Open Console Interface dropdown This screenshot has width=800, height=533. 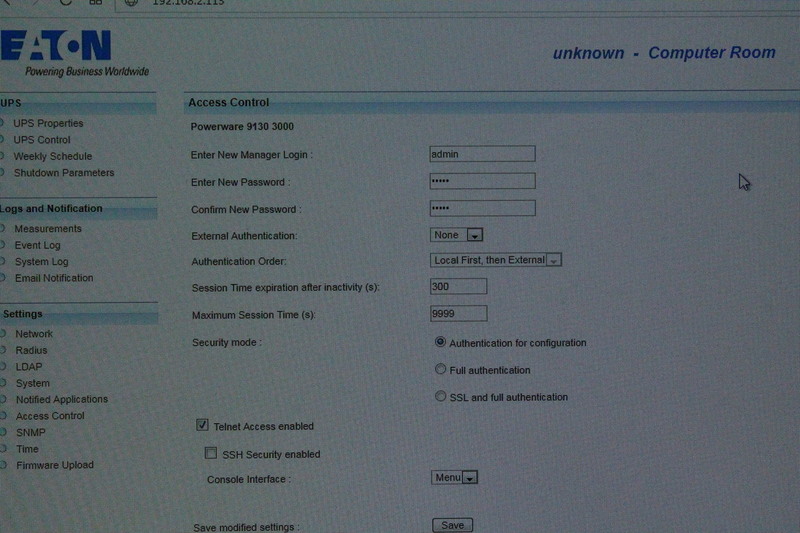tap(454, 477)
